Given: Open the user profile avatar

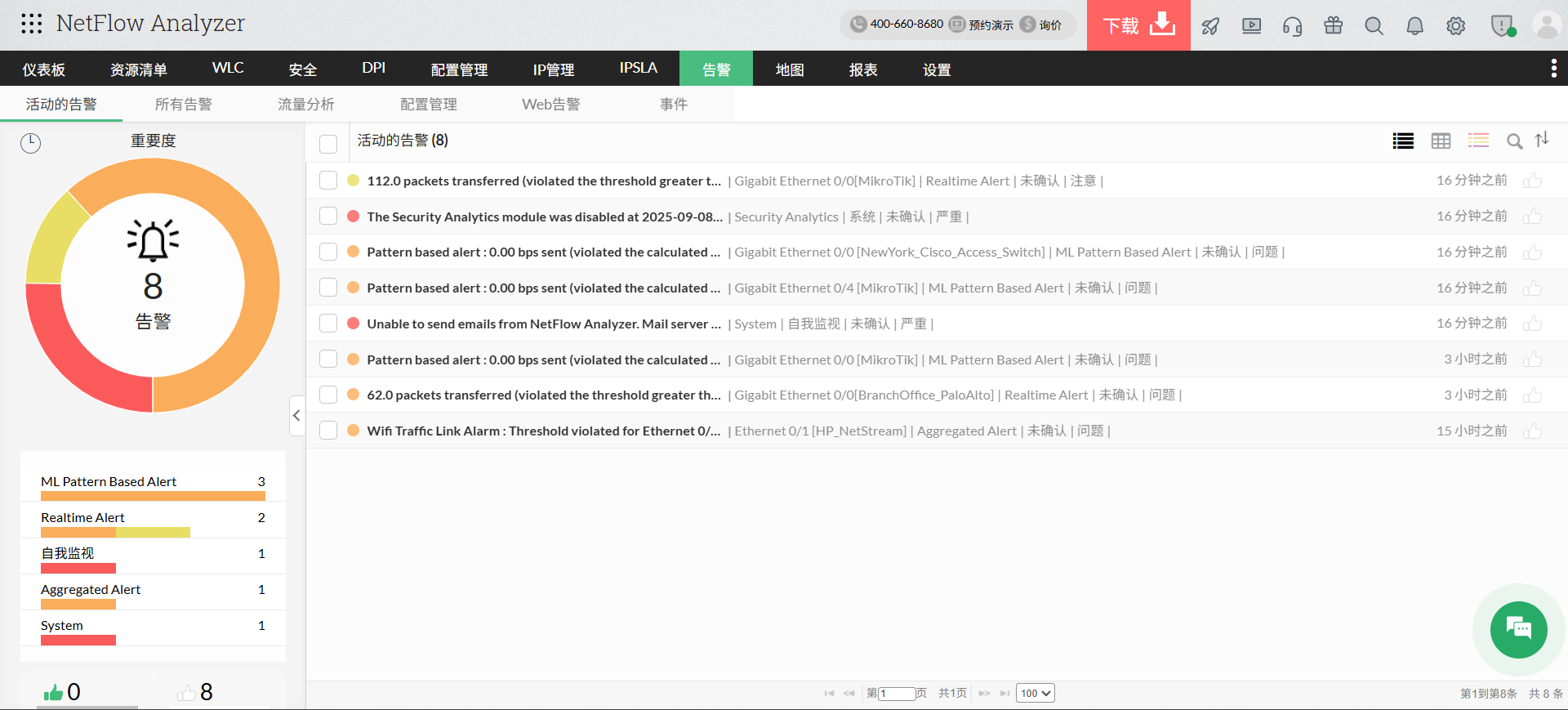Looking at the screenshot, I should tap(1547, 25).
